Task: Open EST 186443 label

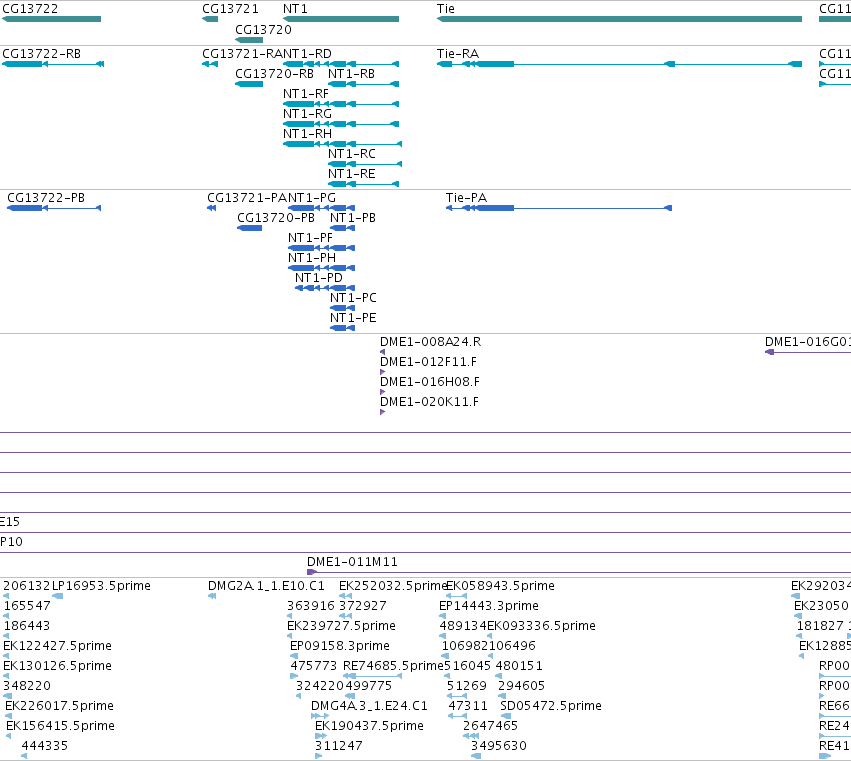Action: coord(27,626)
